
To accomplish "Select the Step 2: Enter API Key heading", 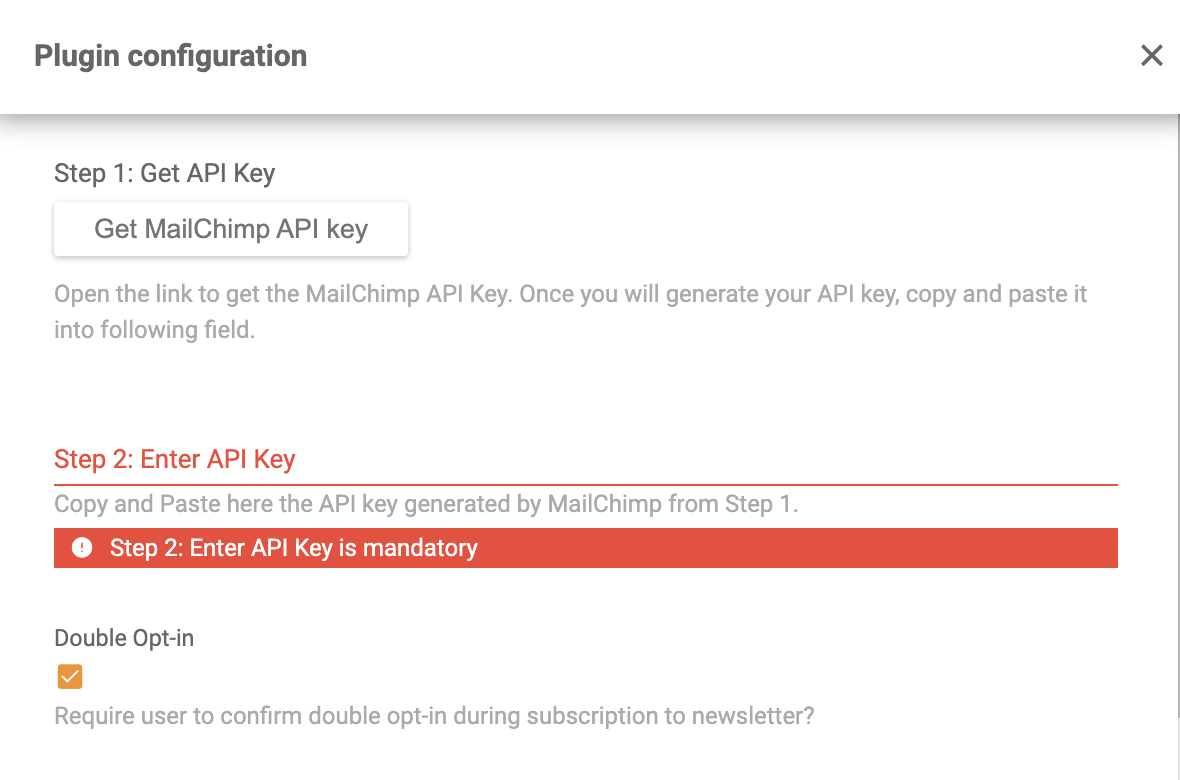I will pos(175,459).
